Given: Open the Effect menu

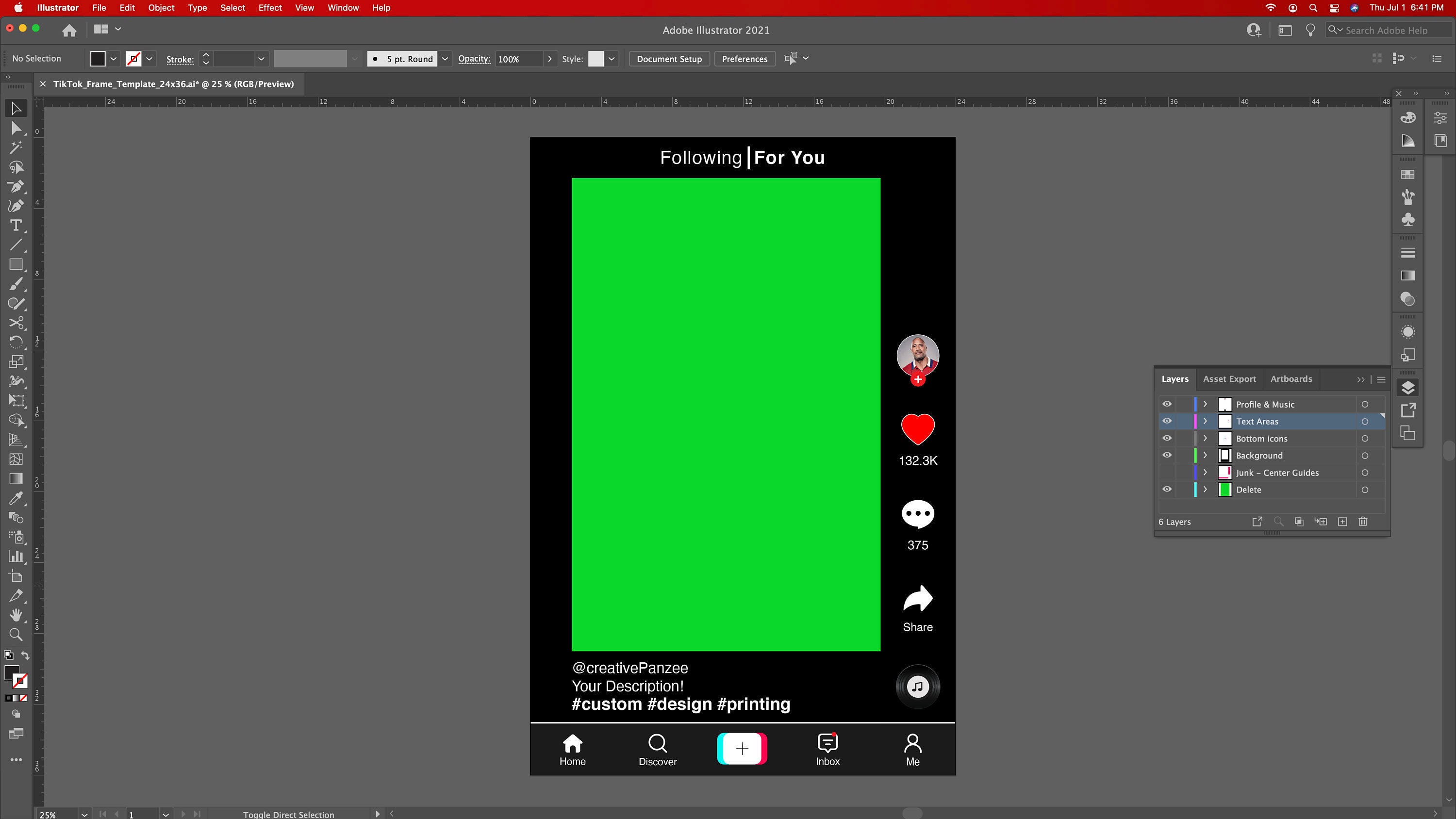Looking at the screenshot, I should [270, 8].
